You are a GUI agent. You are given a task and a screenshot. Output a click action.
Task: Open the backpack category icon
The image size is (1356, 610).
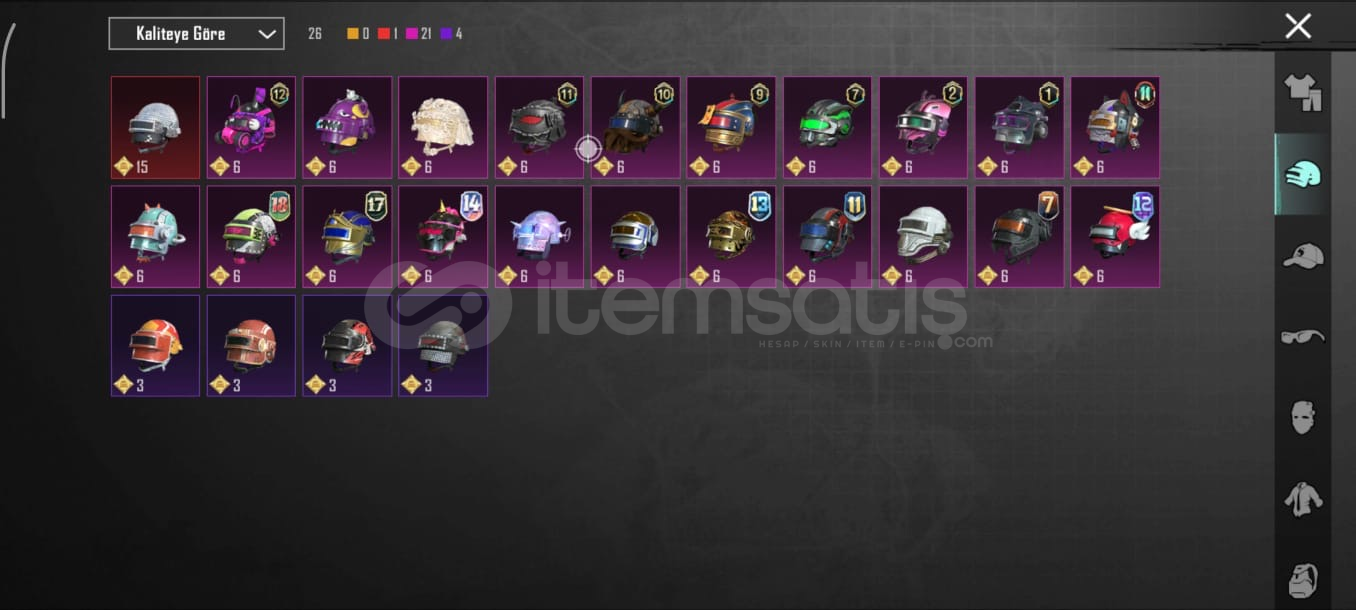click(x=1303, y=580)
